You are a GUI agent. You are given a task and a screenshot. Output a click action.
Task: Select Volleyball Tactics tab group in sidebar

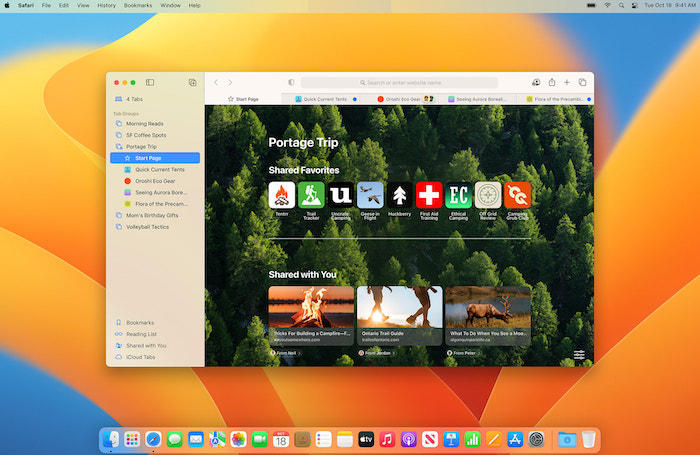coord(150,226)
